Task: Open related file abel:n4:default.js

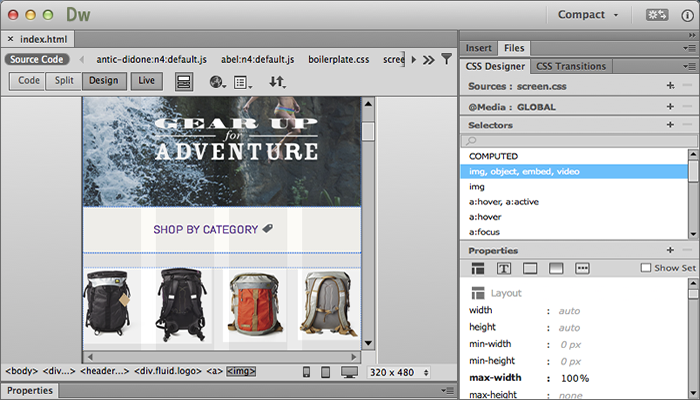Action: pyautogui.click(x=258, y=59)
